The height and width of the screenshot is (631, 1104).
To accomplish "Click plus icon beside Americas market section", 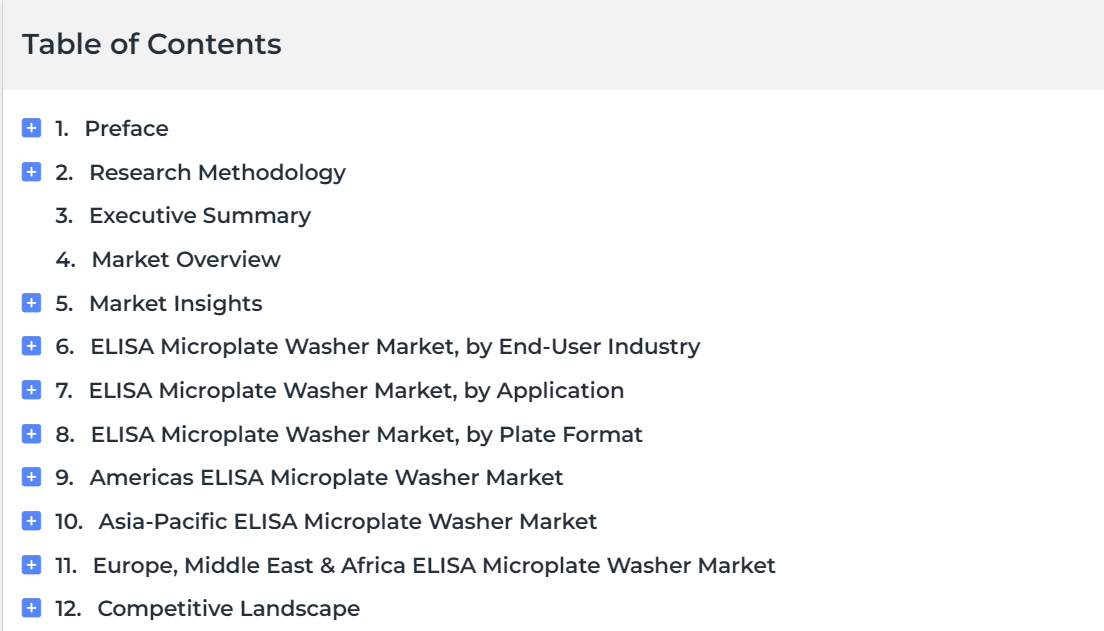I will [31, 477].
